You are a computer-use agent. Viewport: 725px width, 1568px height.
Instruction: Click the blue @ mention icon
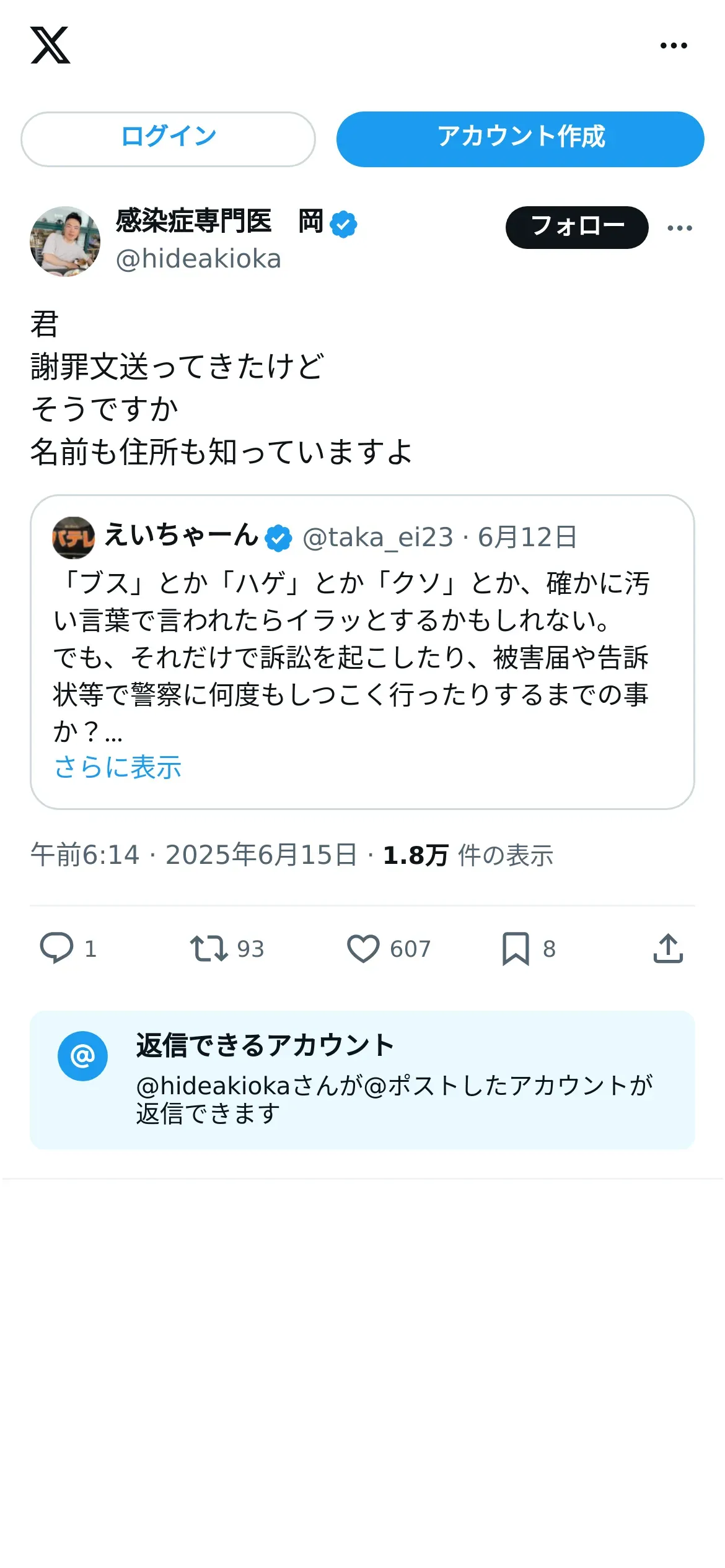pos(82,1056)
